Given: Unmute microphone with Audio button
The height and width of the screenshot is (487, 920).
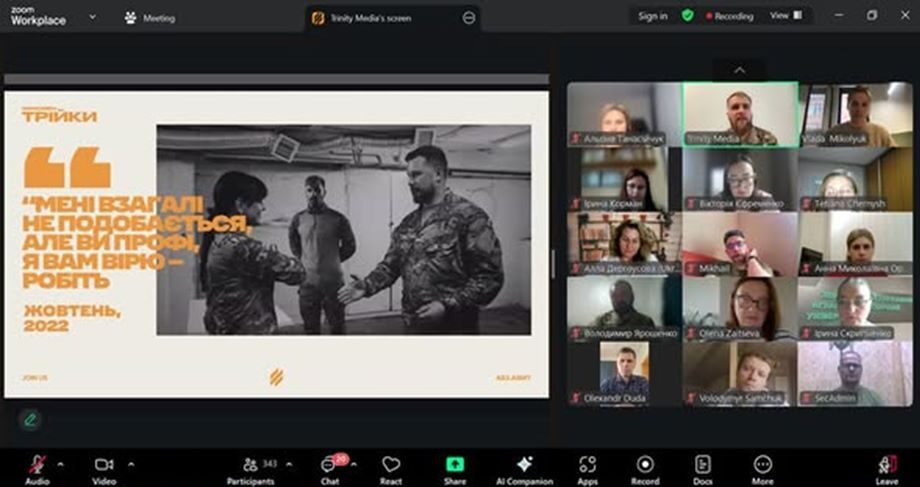Looking at the screenshot, I should (38, 466).
